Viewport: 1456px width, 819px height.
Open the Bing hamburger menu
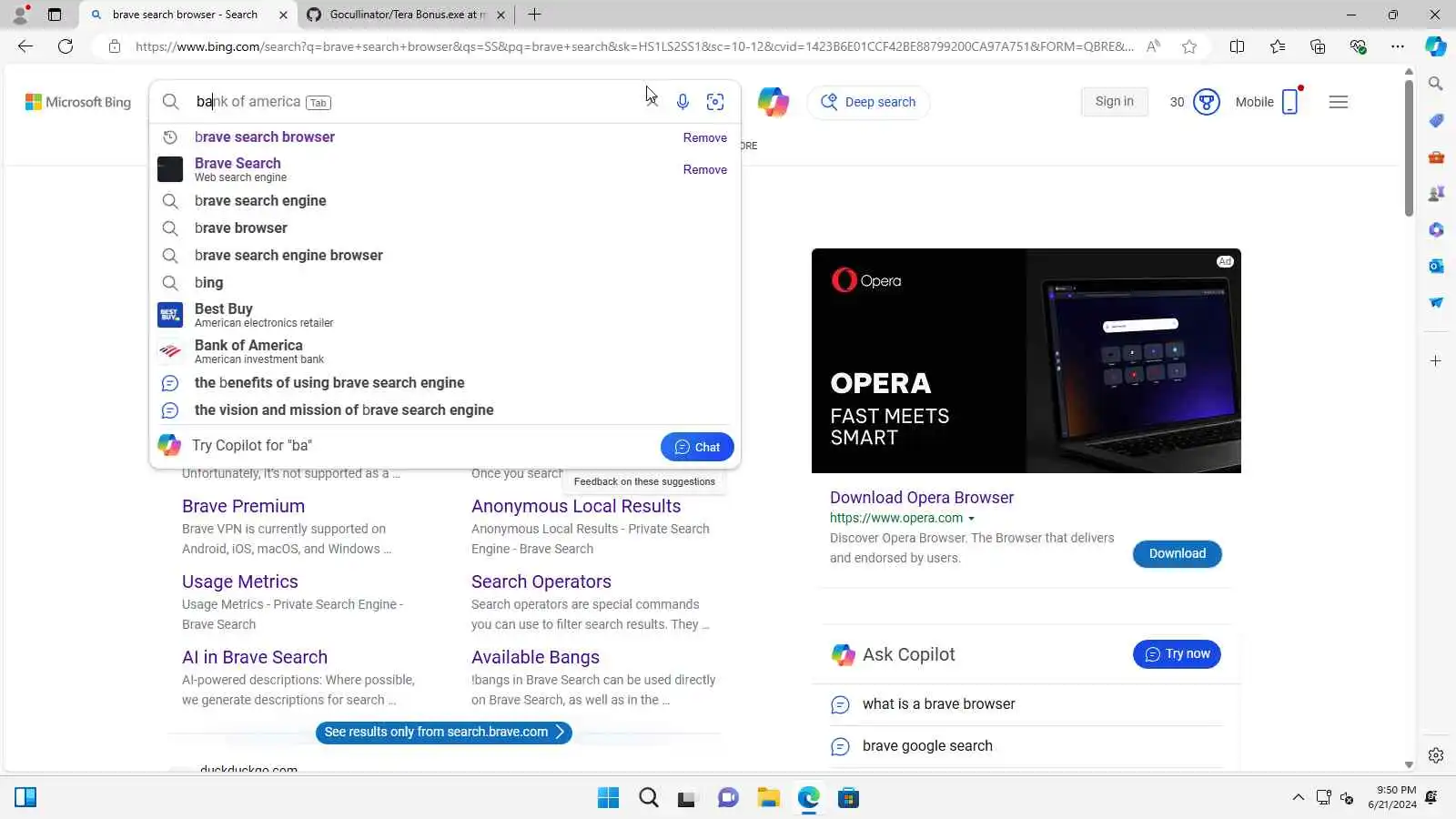(1339, 102)
